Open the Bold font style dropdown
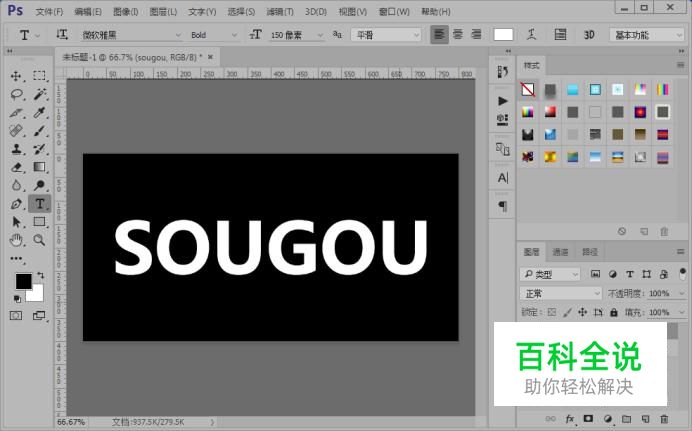 214,34
